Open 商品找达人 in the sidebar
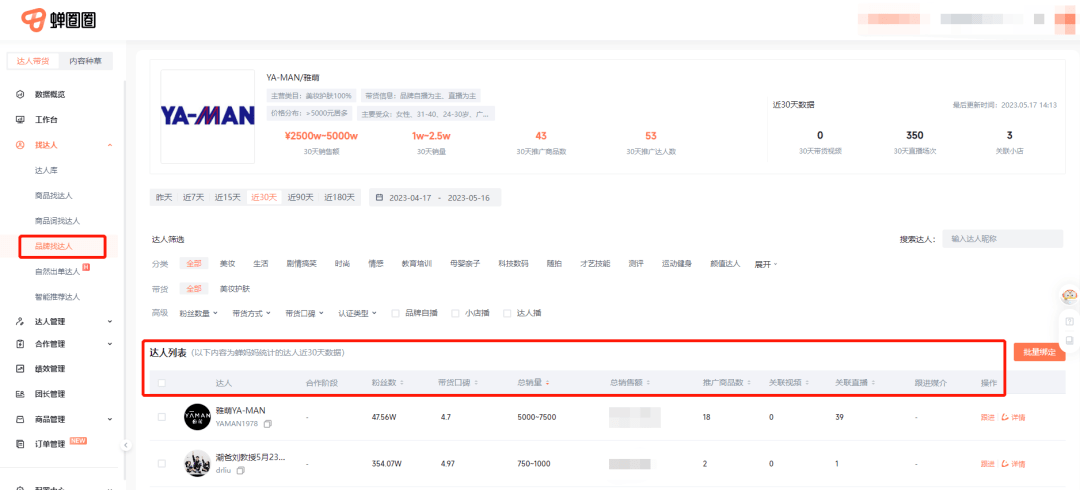 54,196
